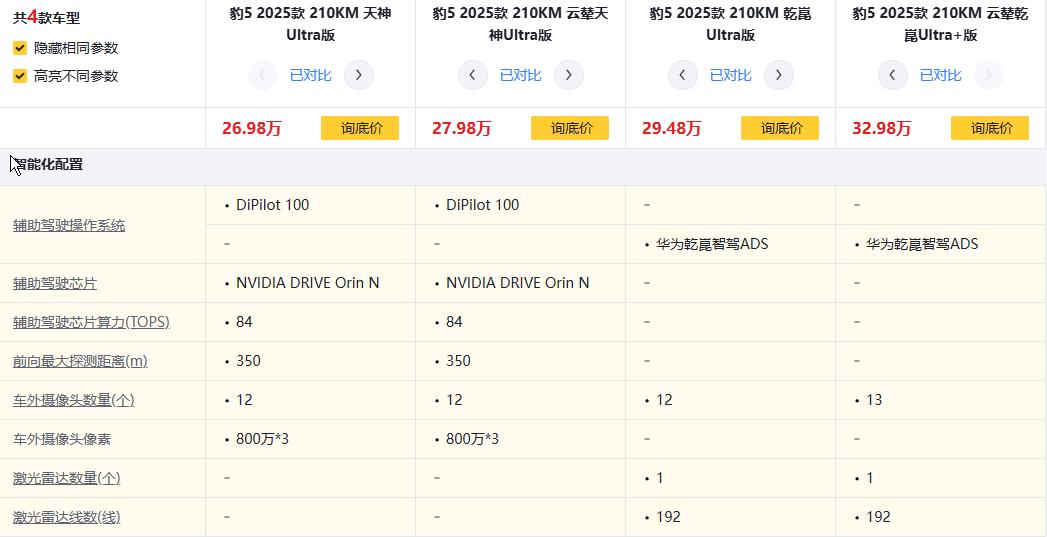Click the 前向最大探测距离(m) parameter label
The width and height of the screenshot is (1047, 537).
pyautogui.click(x=80, y=361)
